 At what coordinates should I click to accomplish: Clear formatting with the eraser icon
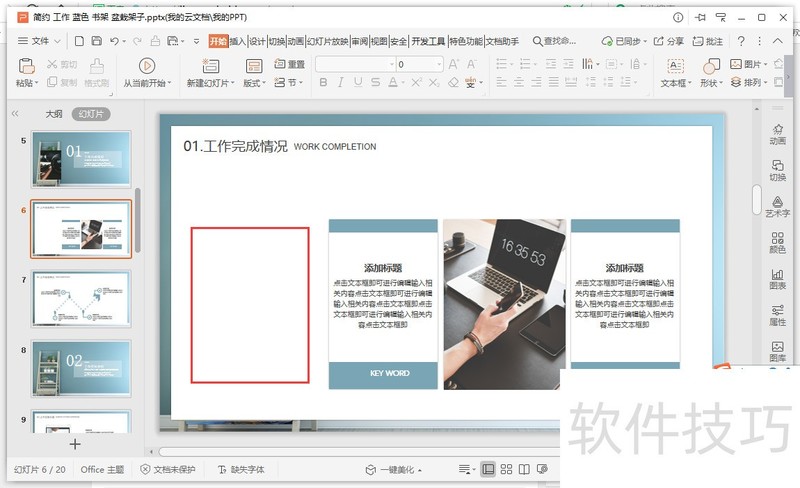pos(453,82)
